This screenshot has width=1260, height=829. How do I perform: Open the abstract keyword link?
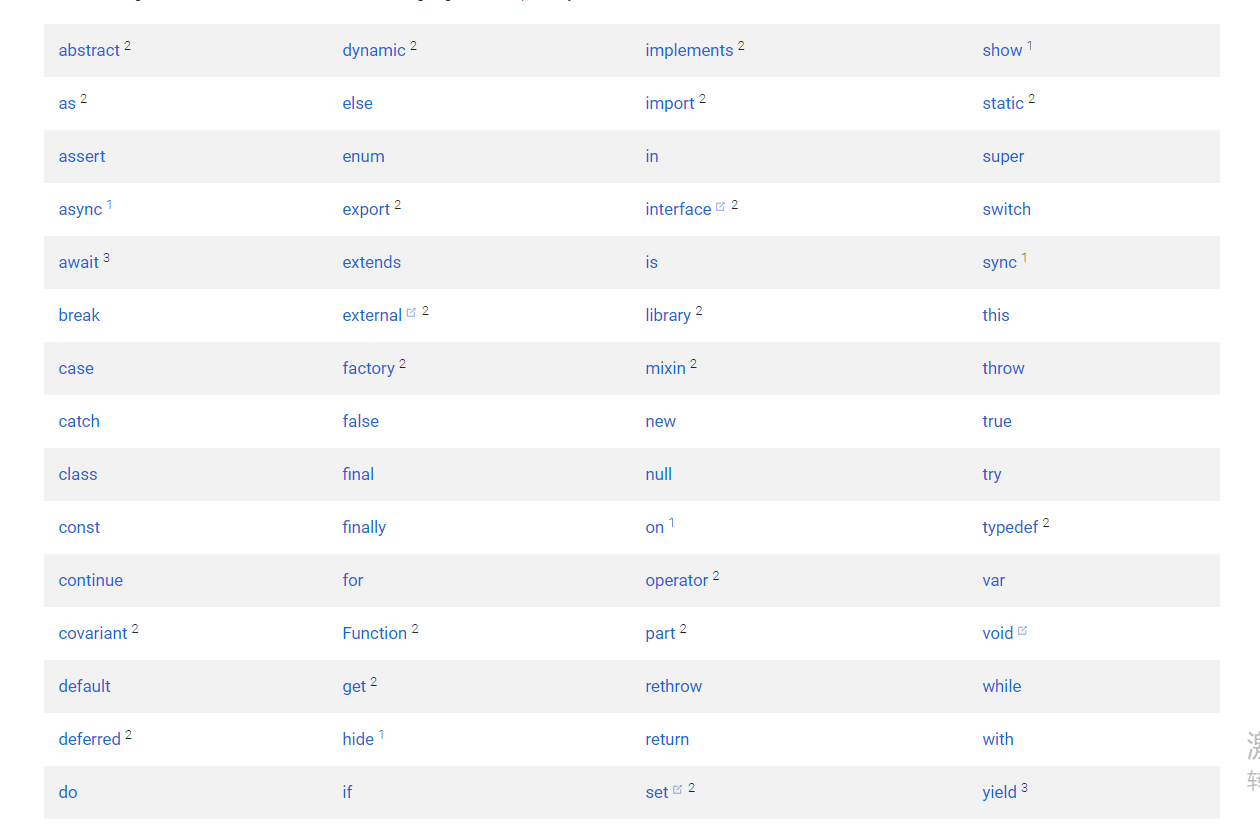pyautogui.click(x=89, y=50)
